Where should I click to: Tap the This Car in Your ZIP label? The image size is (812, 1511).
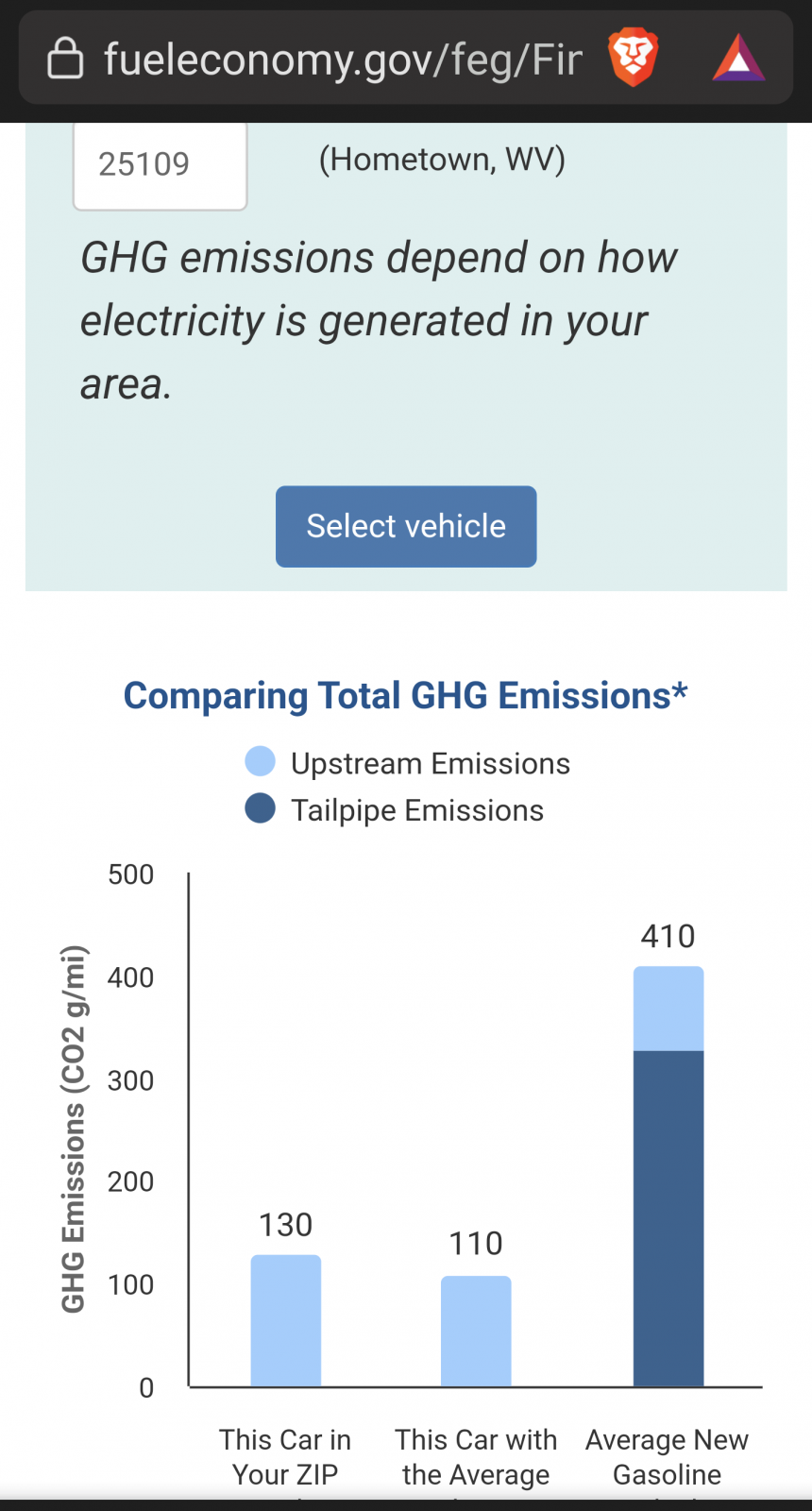[x=285, y=1456]
